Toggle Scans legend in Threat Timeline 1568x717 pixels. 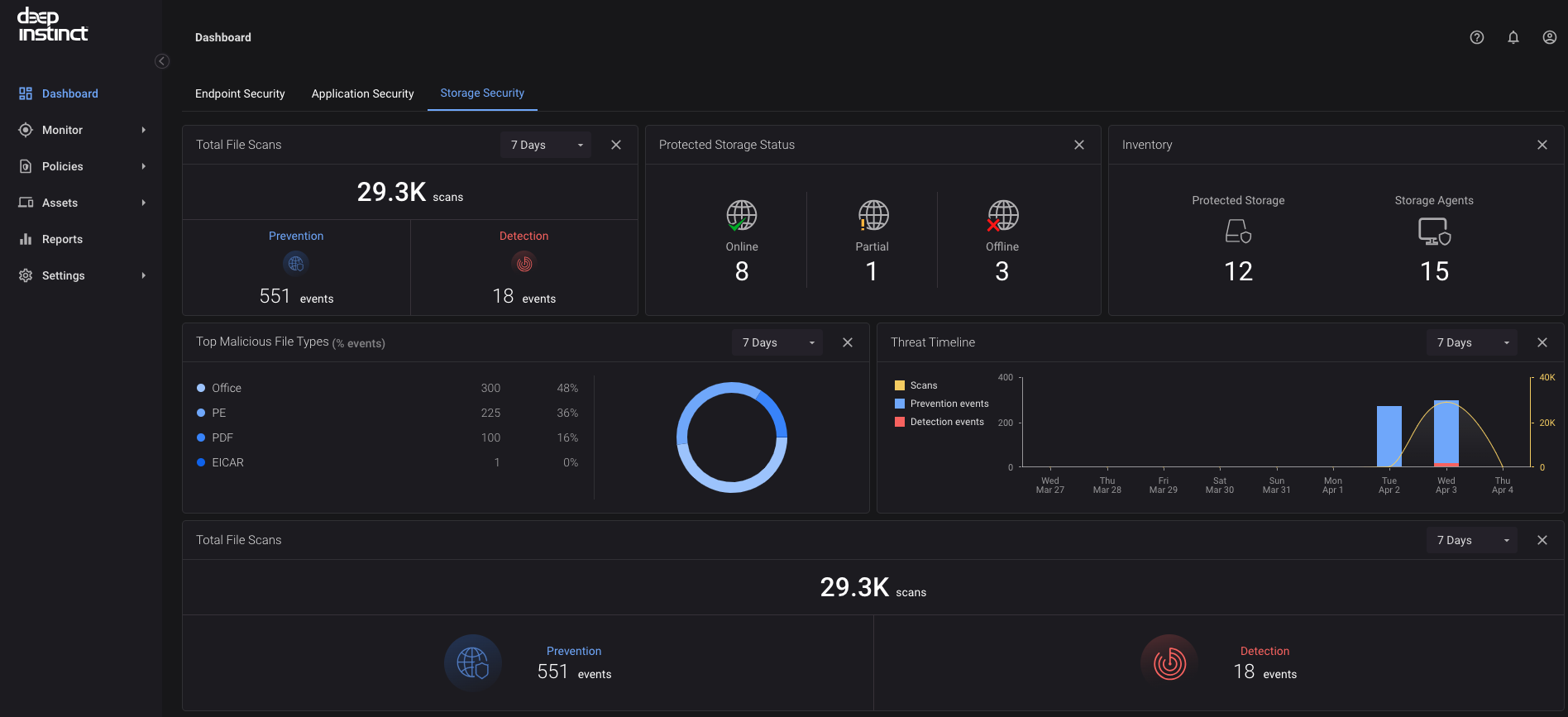point(916,385)
